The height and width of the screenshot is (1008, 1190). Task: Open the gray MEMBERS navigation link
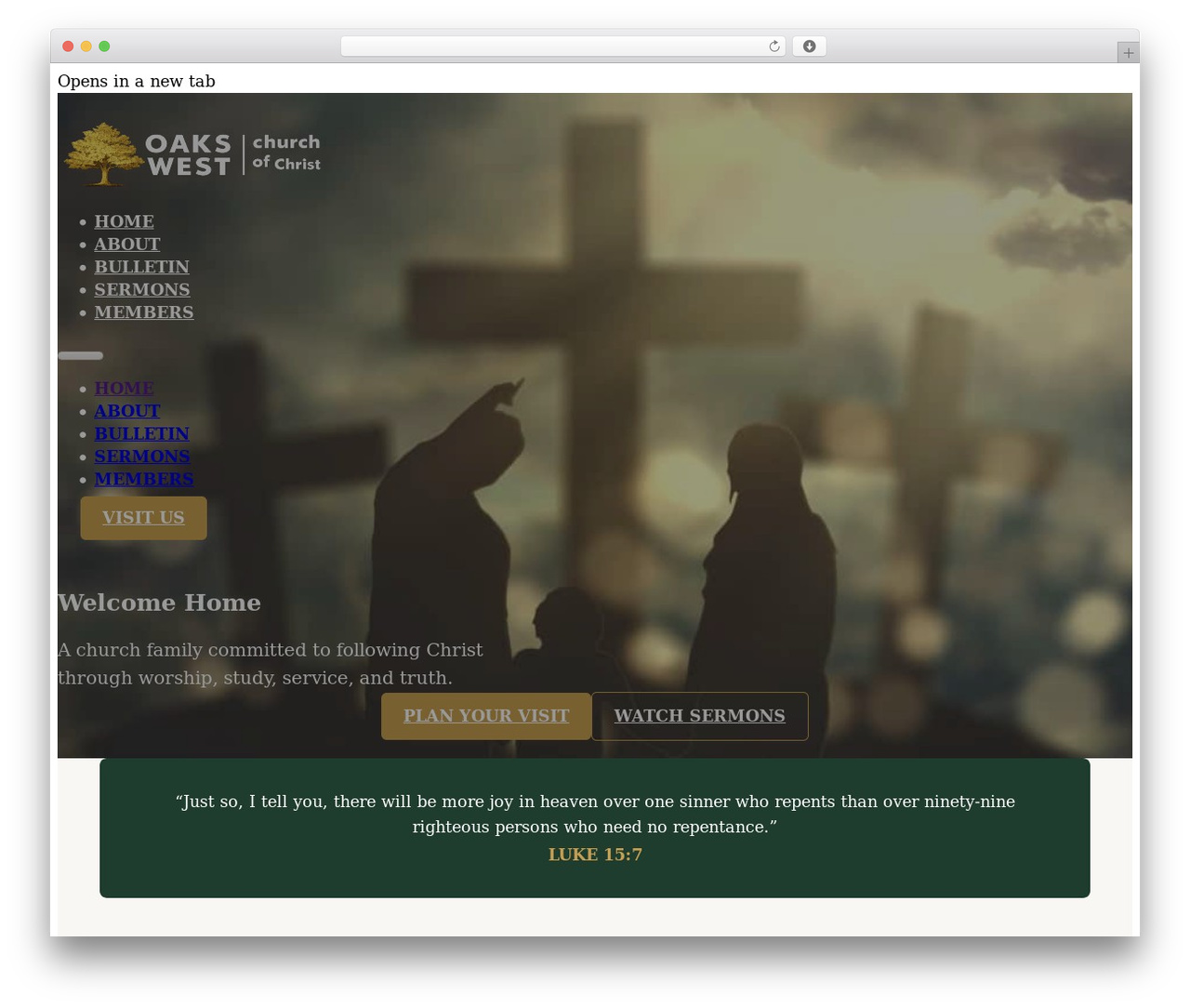pos(144,312)
